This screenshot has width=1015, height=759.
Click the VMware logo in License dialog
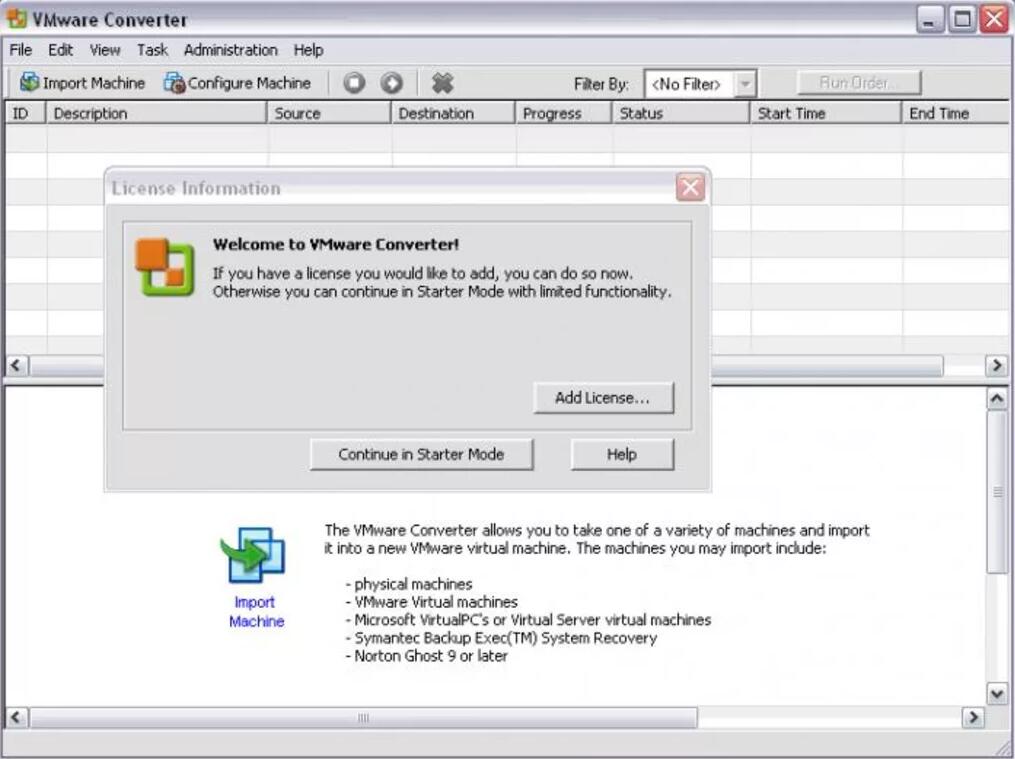click(x=164, y=267)
